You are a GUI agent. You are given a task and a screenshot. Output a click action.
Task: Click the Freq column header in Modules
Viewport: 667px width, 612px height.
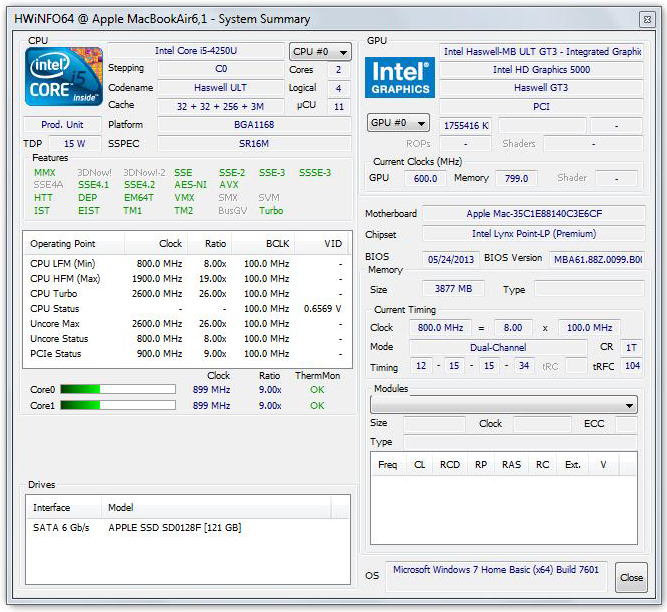[389, 464]
